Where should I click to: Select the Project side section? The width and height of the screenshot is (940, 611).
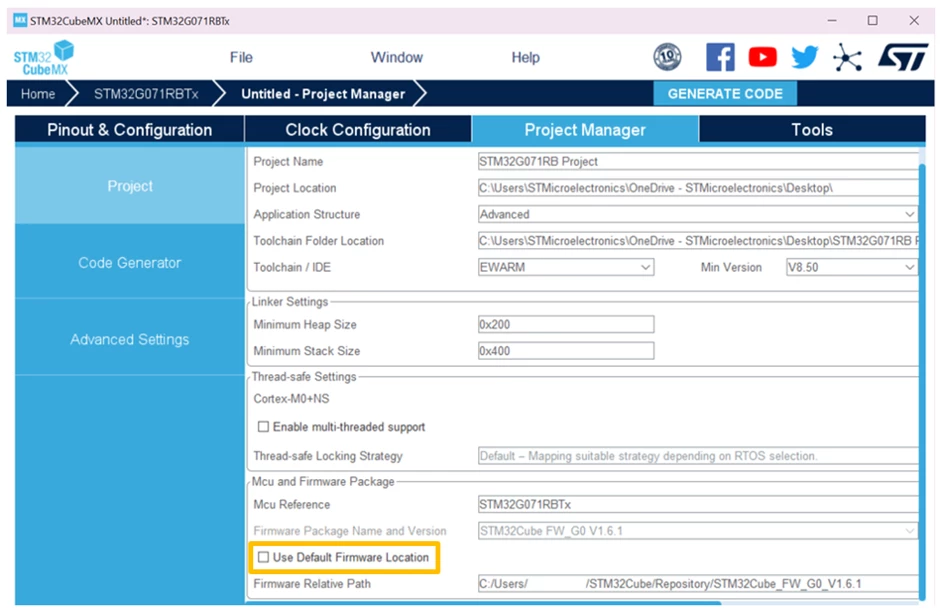(129, 186)
